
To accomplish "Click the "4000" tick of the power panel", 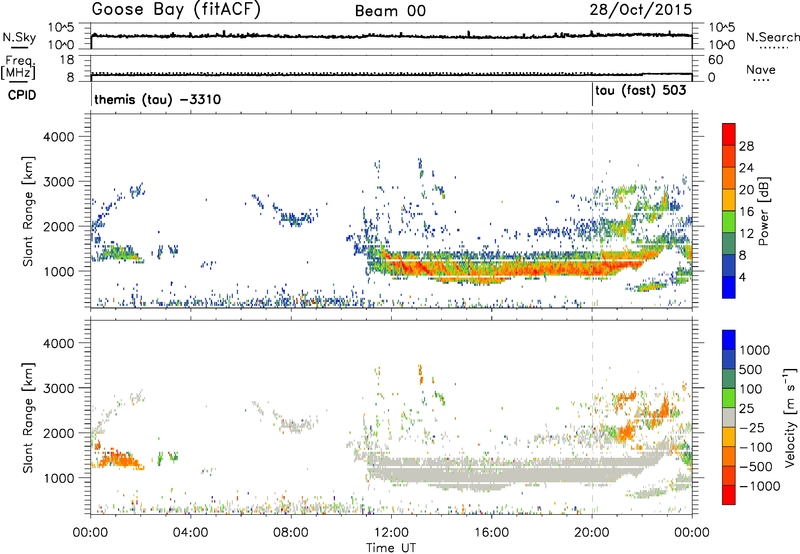I will point(58,137).
